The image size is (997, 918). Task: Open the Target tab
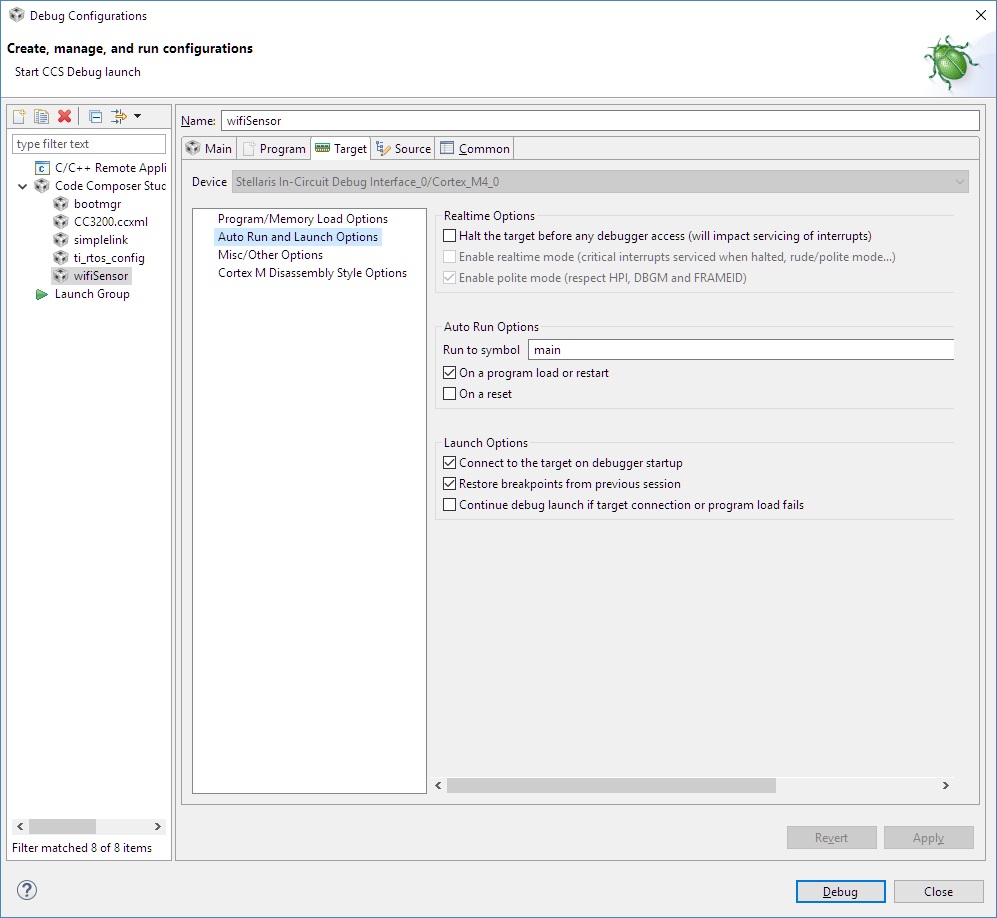pos(341,148)
